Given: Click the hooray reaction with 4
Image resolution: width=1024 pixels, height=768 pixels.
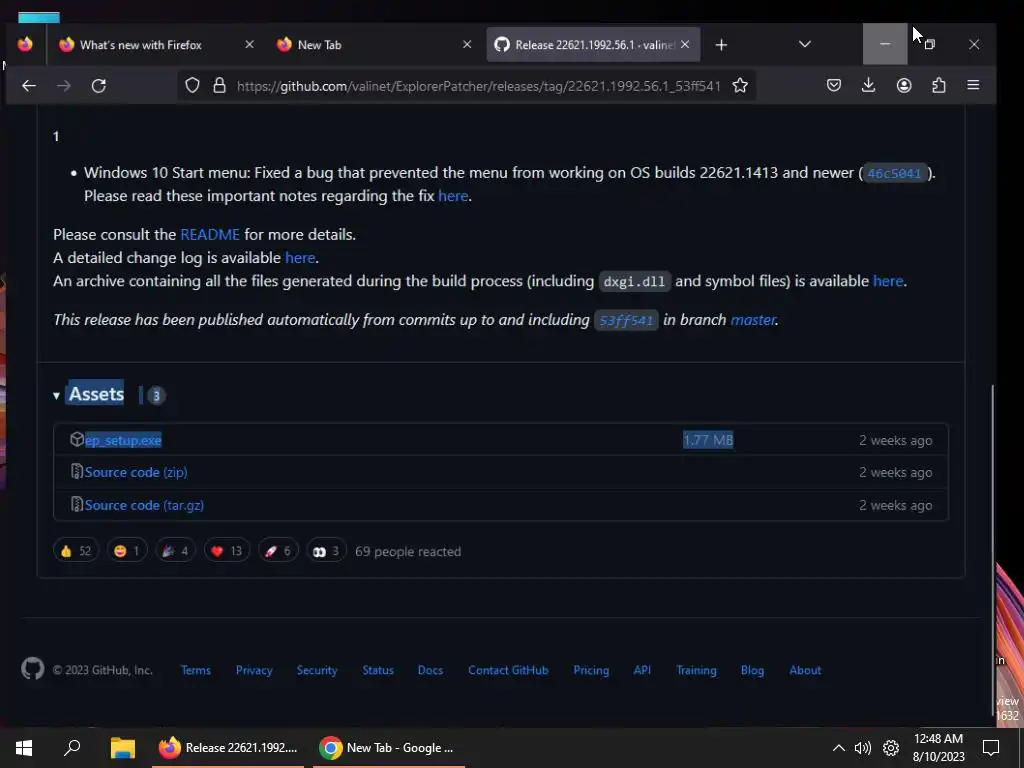Looking at the screenshot, I should pyautogui.click(x=175, y=551).
